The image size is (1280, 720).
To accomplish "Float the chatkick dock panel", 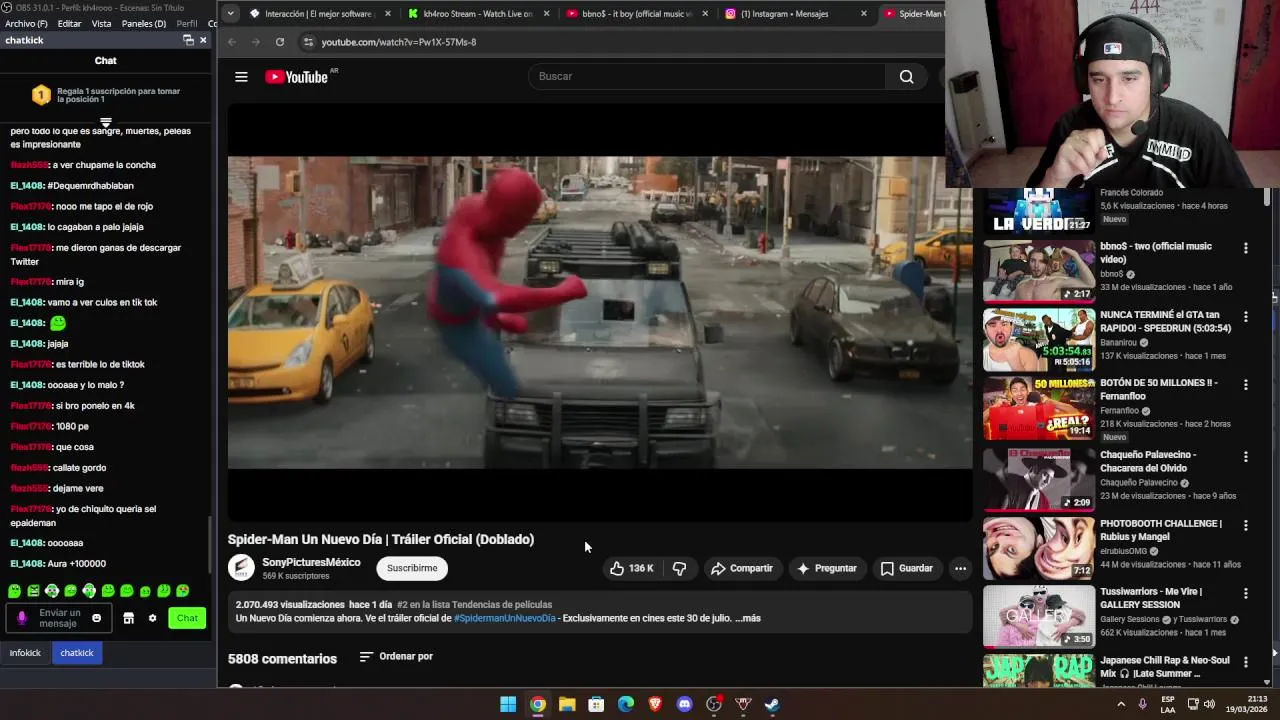I will [x=188, y=40].
